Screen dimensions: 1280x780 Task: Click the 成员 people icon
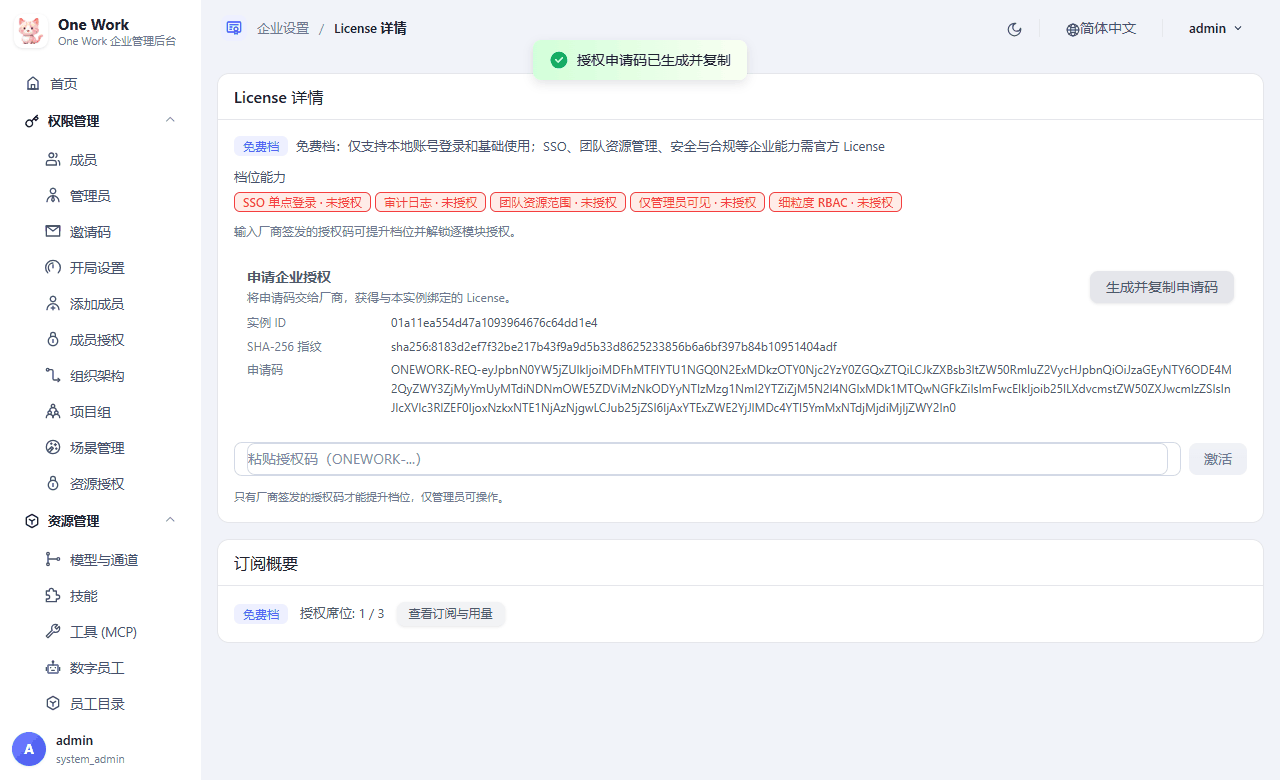pos(53,160)
